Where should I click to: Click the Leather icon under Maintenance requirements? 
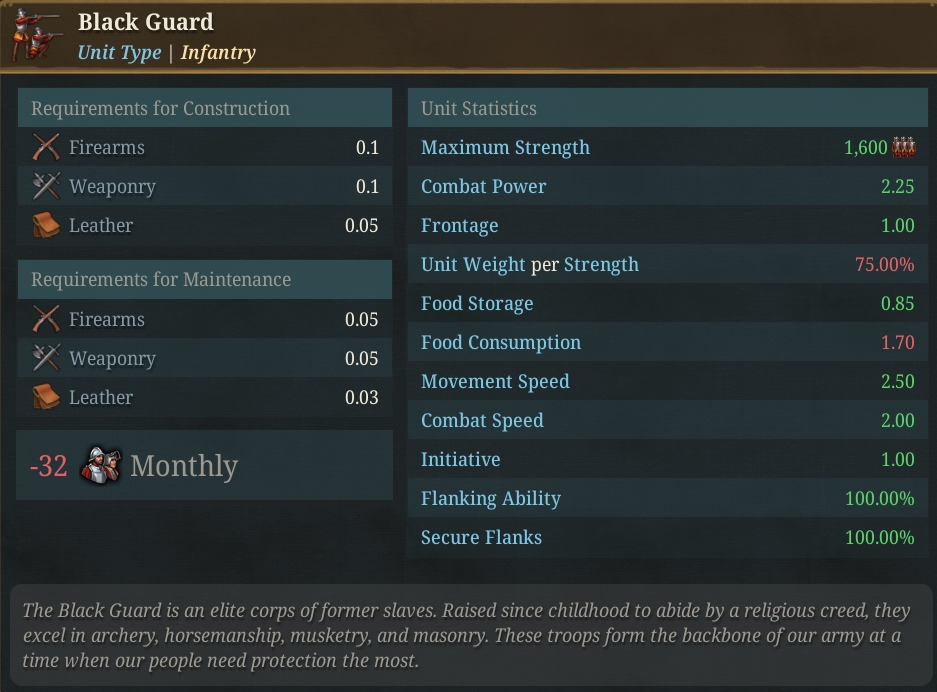click(x=46, y=397)
